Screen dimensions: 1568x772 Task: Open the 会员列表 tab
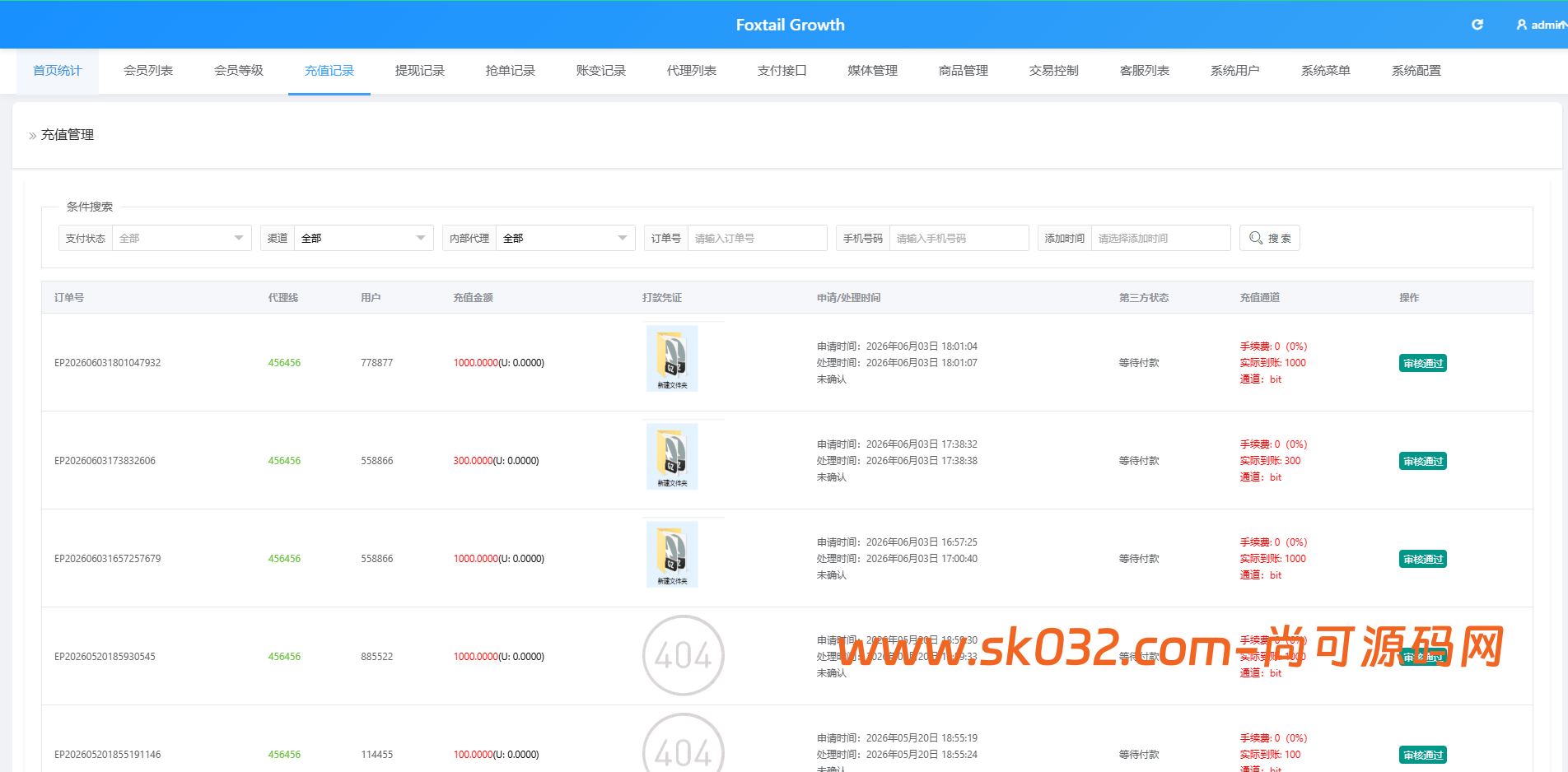148,71
